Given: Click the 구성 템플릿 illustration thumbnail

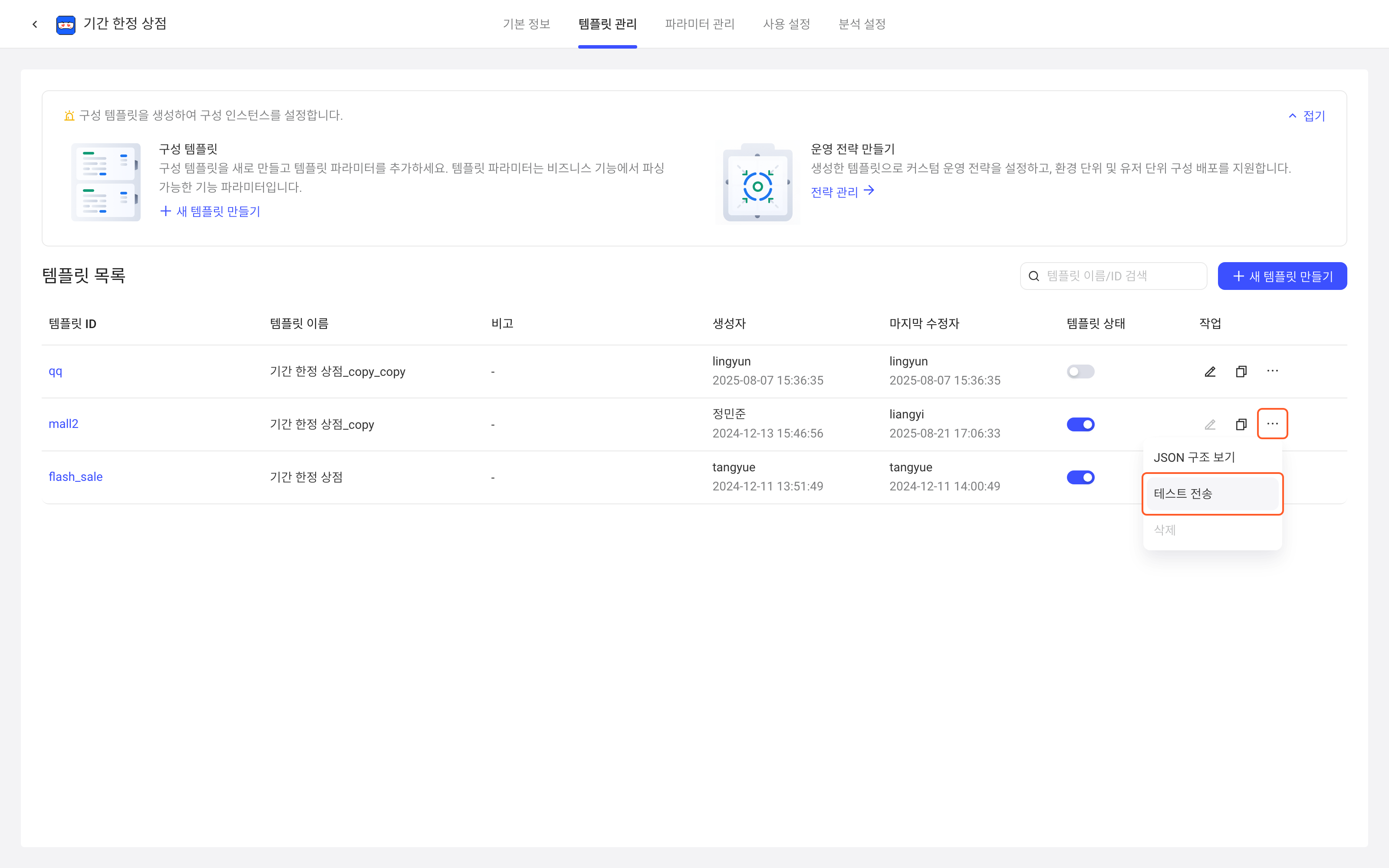Looking at the screenshot, I should [105, 182].
